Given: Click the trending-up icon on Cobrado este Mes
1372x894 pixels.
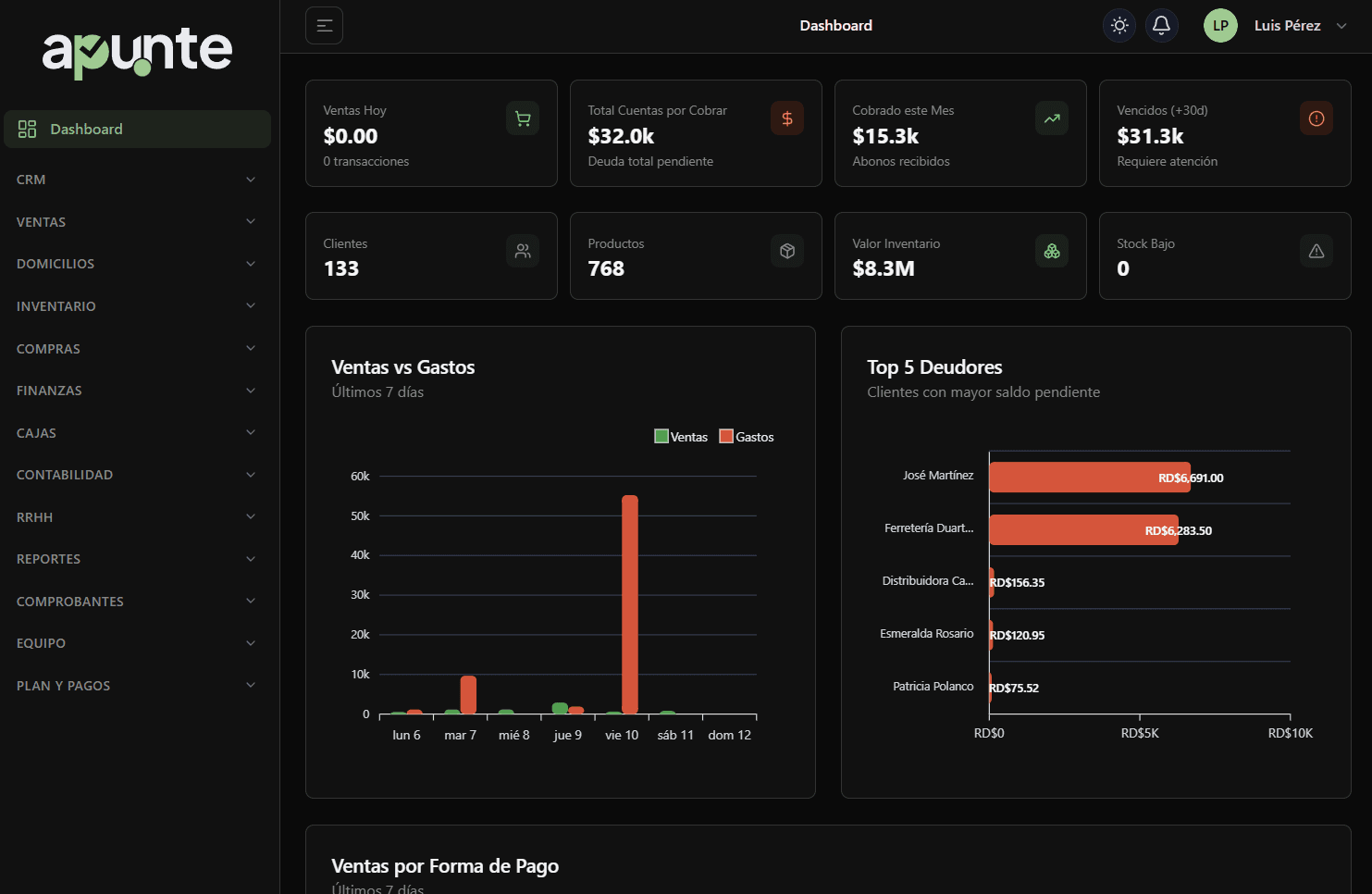Looking at the screenshot, I should pos(1051,118).
